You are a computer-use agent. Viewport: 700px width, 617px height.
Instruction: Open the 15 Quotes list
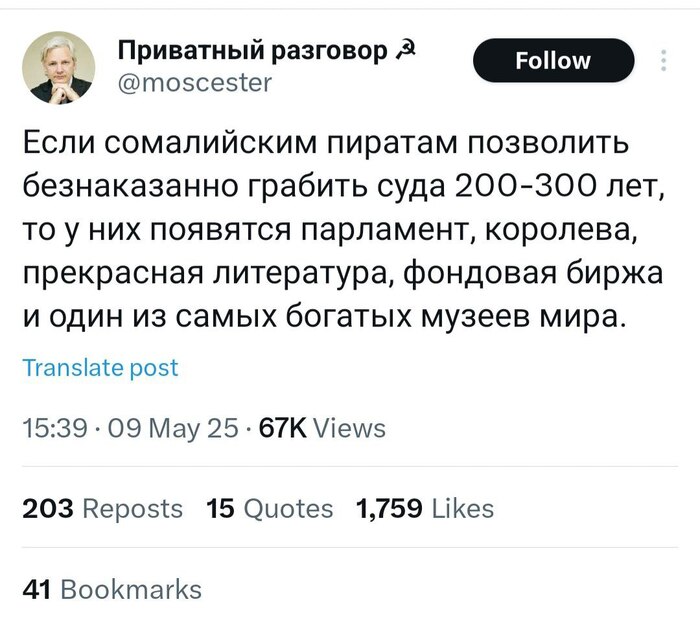point(269,509)
